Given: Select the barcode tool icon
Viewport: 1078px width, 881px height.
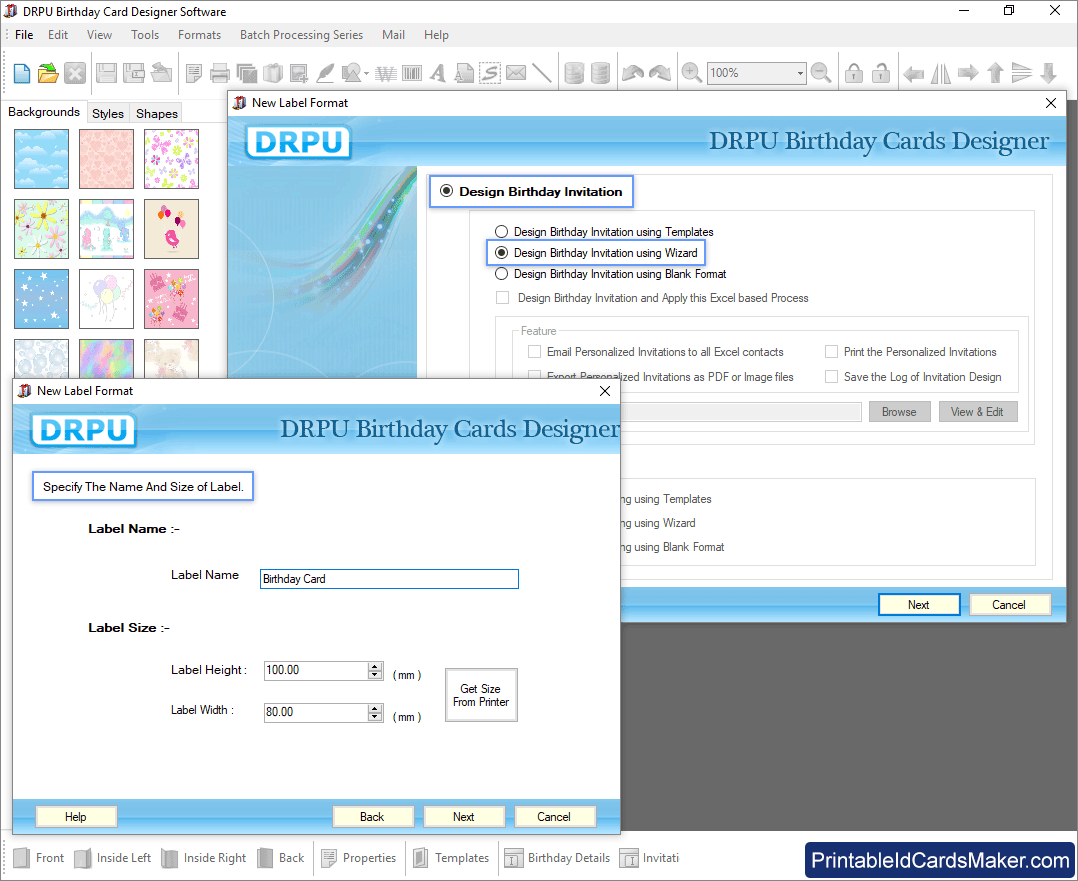Looking at the screenshot, I should click(412, 73).
